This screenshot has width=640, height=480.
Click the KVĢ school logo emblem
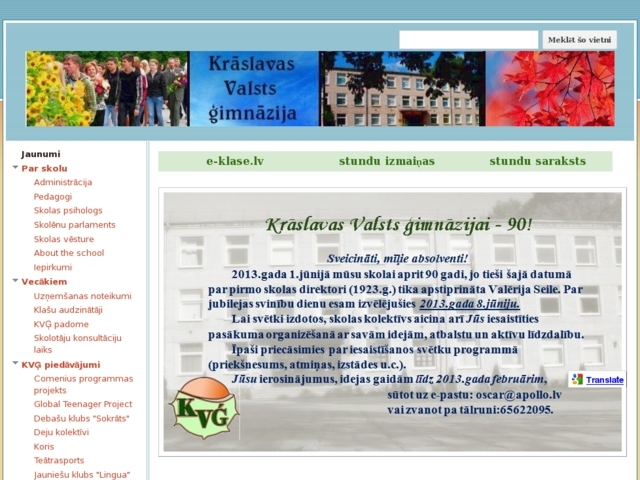tap(204, 407)
